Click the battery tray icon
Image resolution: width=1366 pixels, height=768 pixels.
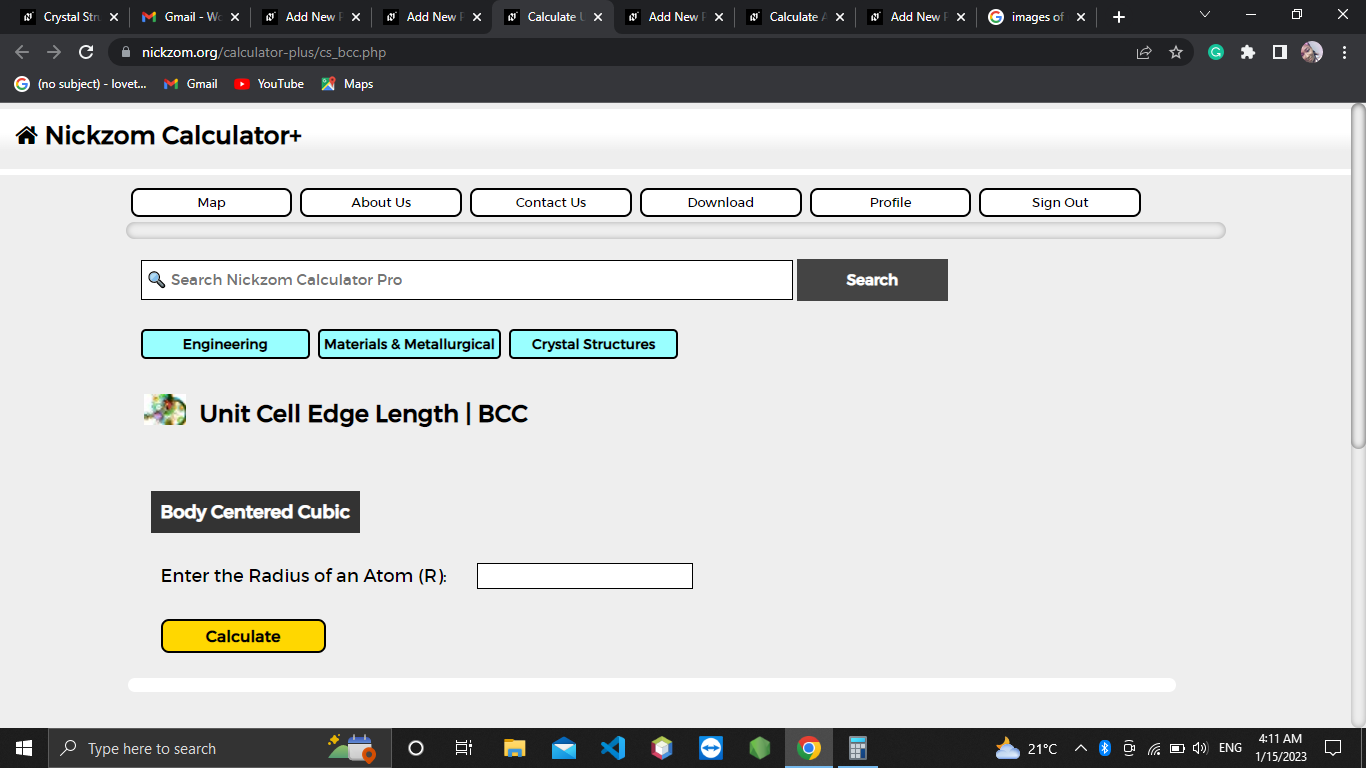tap(1177, 748)
